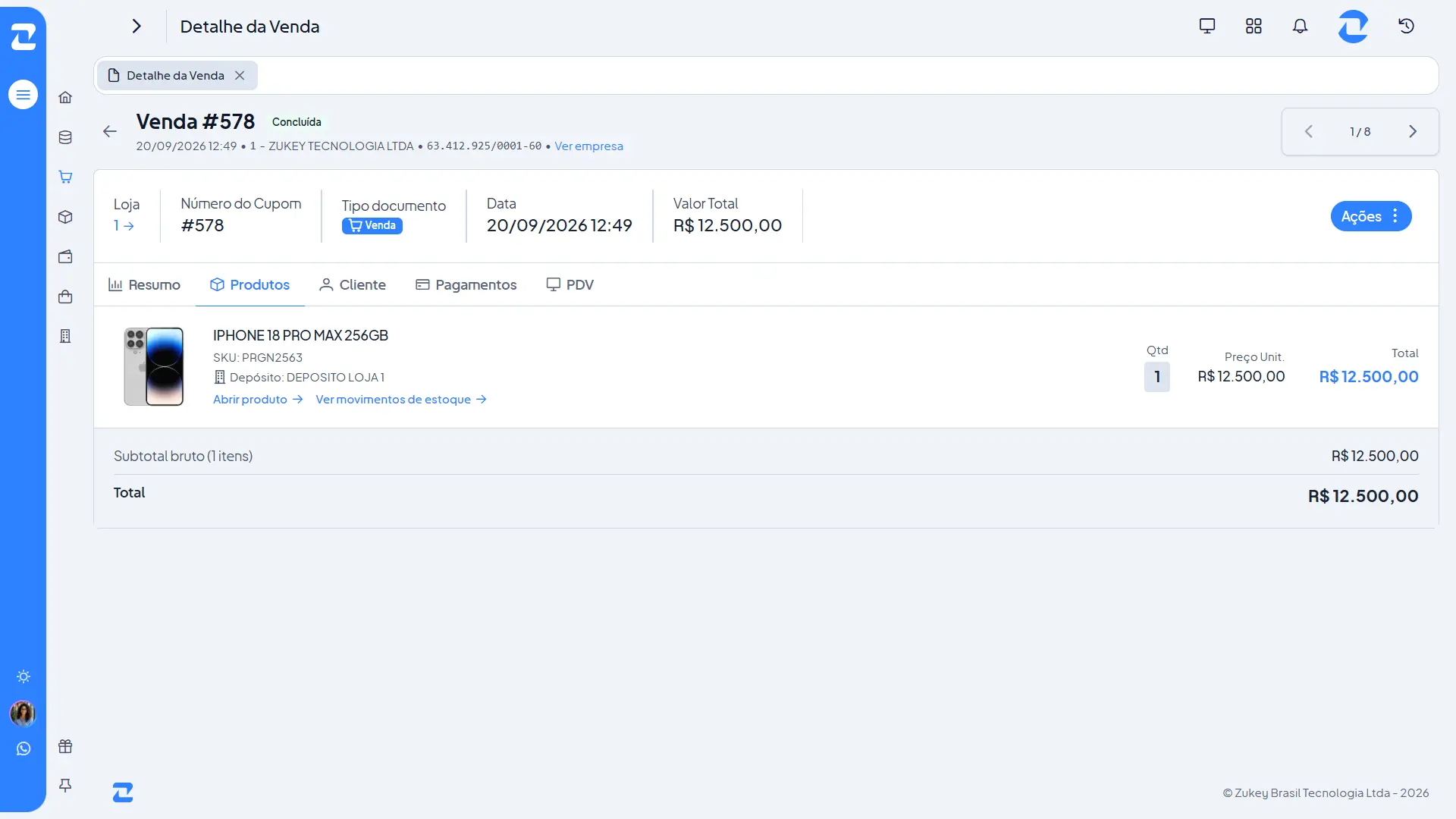
Task: Open the notifications bell
Action: [x=1300, y=26]
